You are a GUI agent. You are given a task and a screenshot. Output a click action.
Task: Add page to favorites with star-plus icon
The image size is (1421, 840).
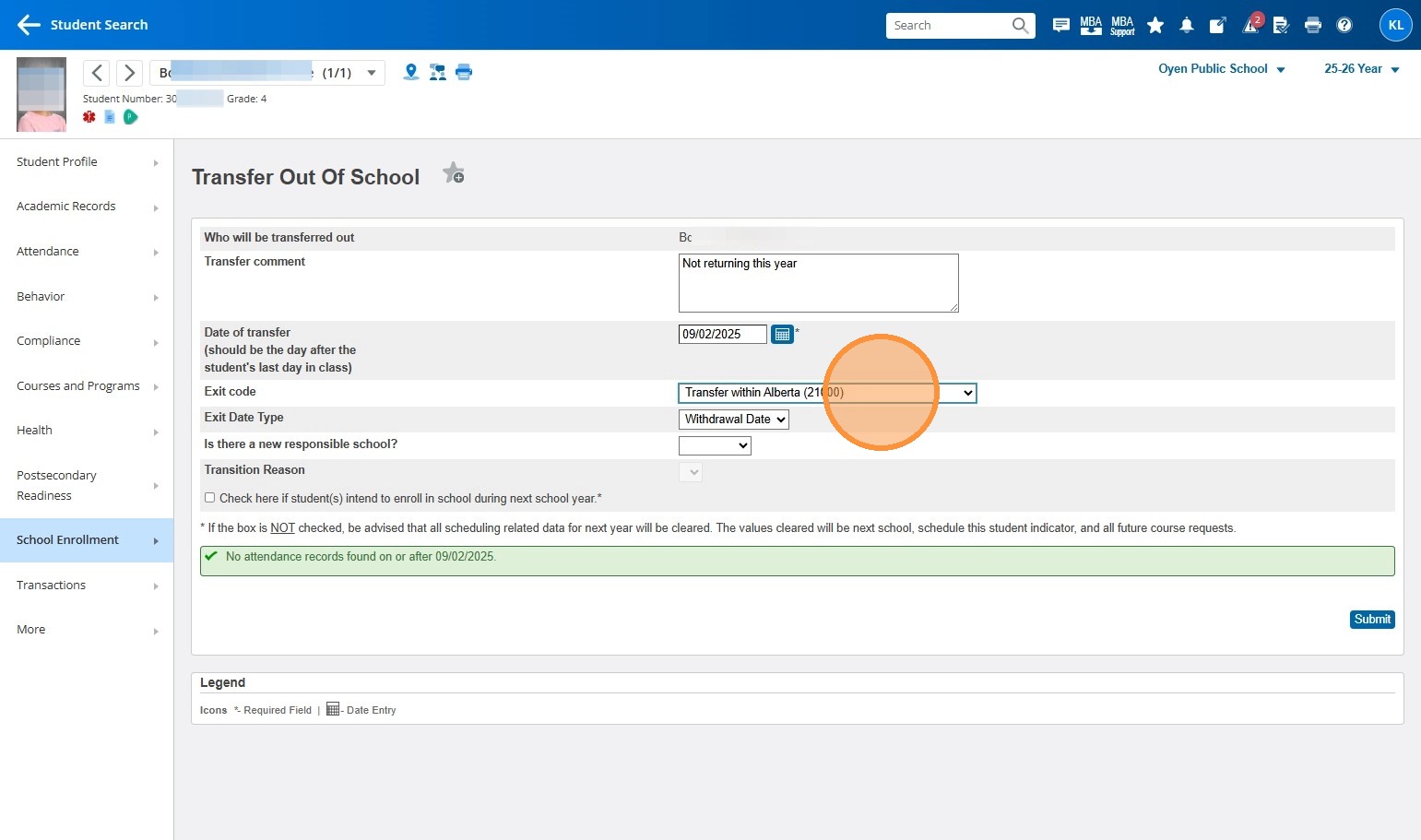click(x=453, y=173)
